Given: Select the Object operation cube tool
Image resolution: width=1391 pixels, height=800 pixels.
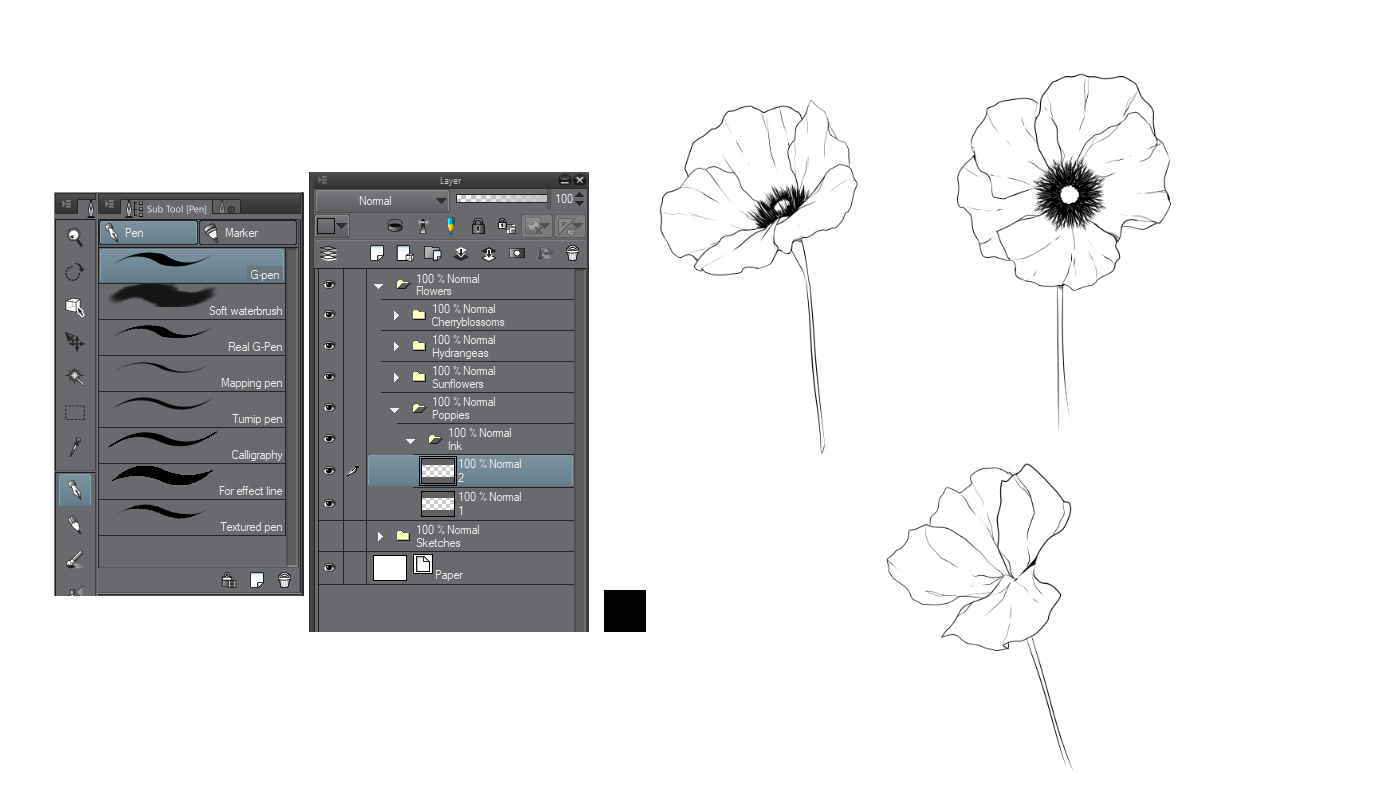Looking at the screenshot, I should [x=75, y=307].
